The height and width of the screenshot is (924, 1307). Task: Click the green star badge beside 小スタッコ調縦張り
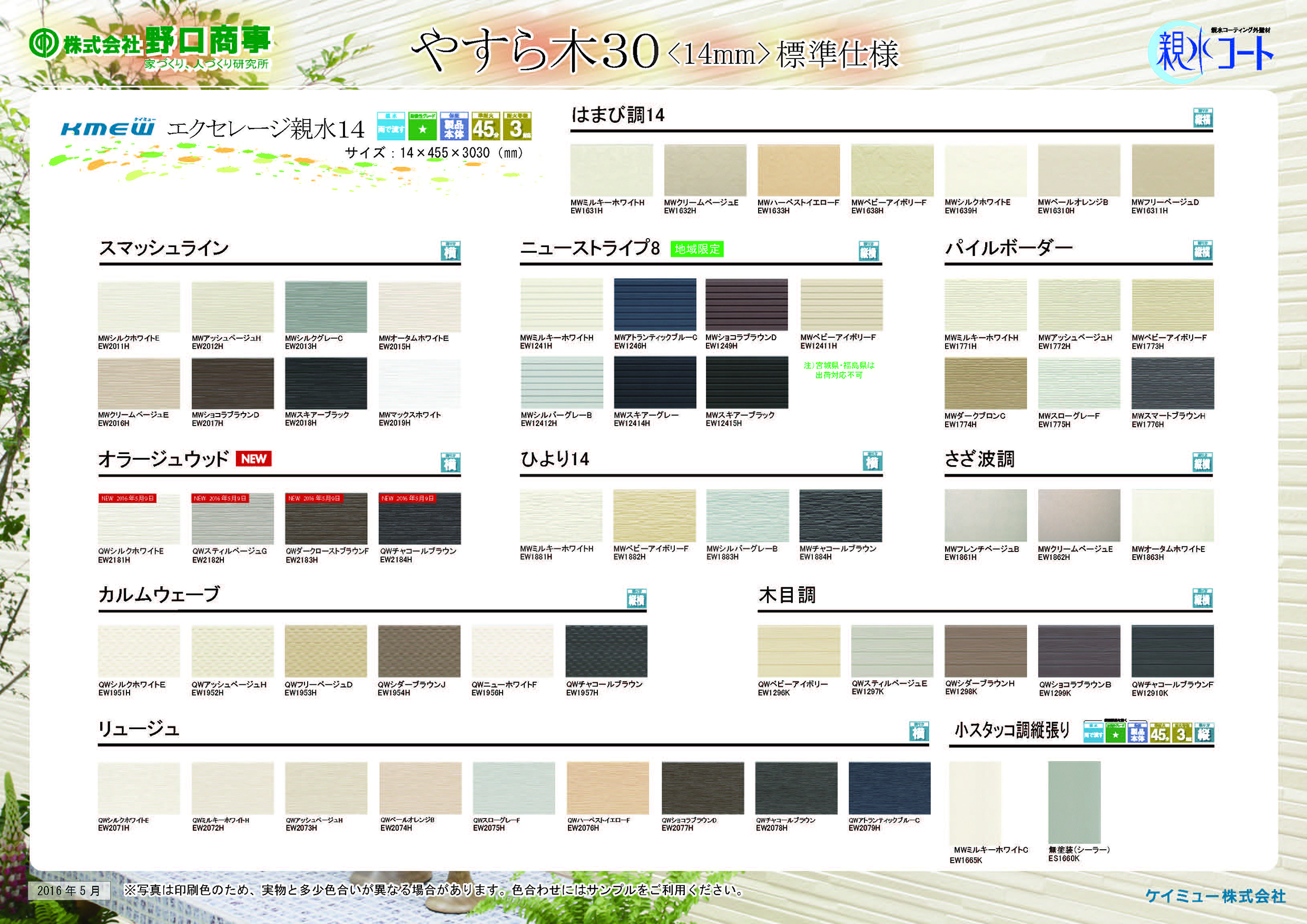[x=1115, y=733]
